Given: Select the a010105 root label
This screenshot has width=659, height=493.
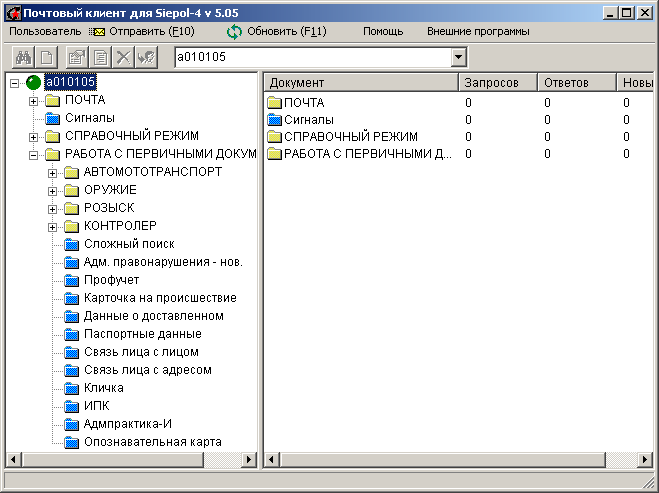Looking at the screenshot, I should [x=70, y=82].
